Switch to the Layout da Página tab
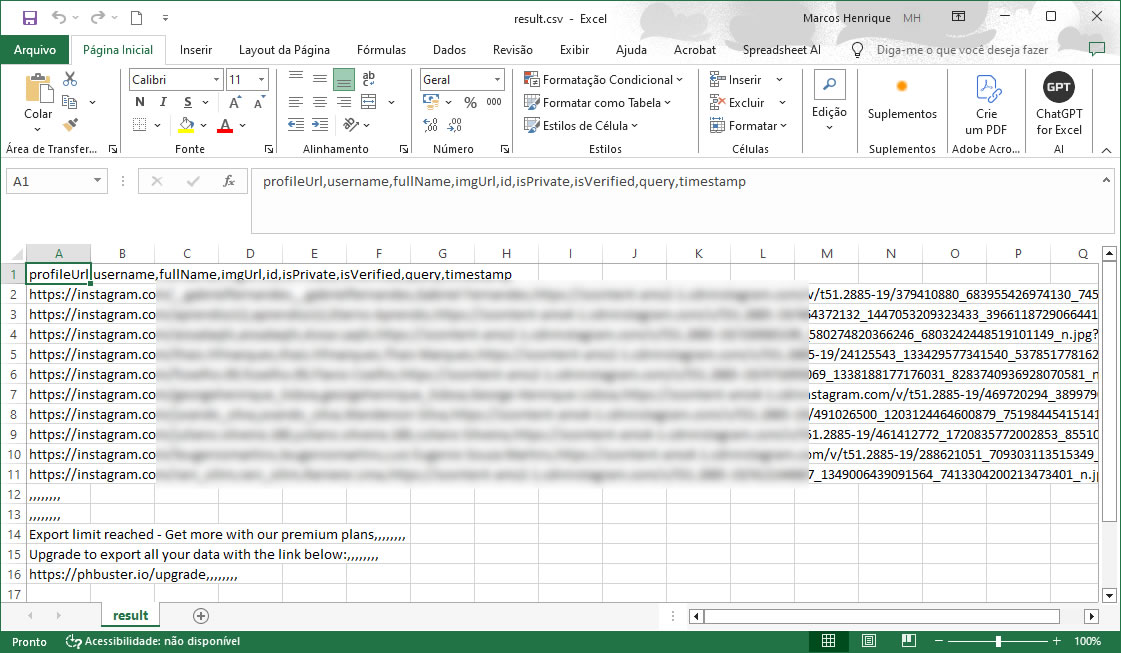This screenshot has width=1121, height=653. [284, 49]
